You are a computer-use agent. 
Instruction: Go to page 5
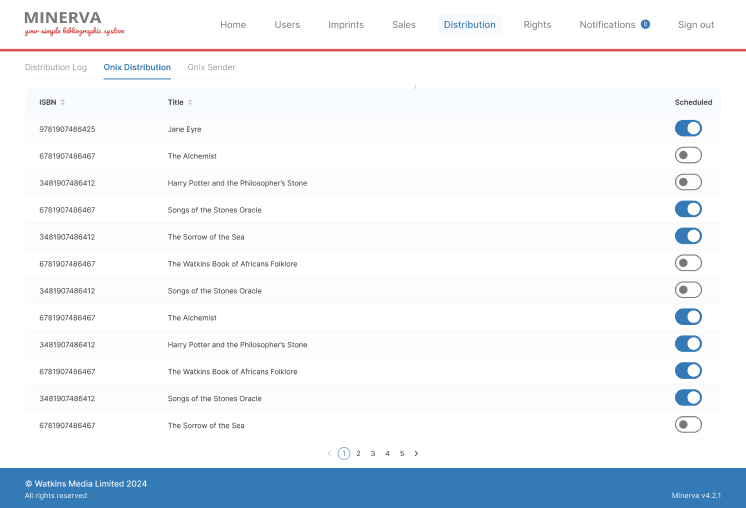tap(402, 453)
